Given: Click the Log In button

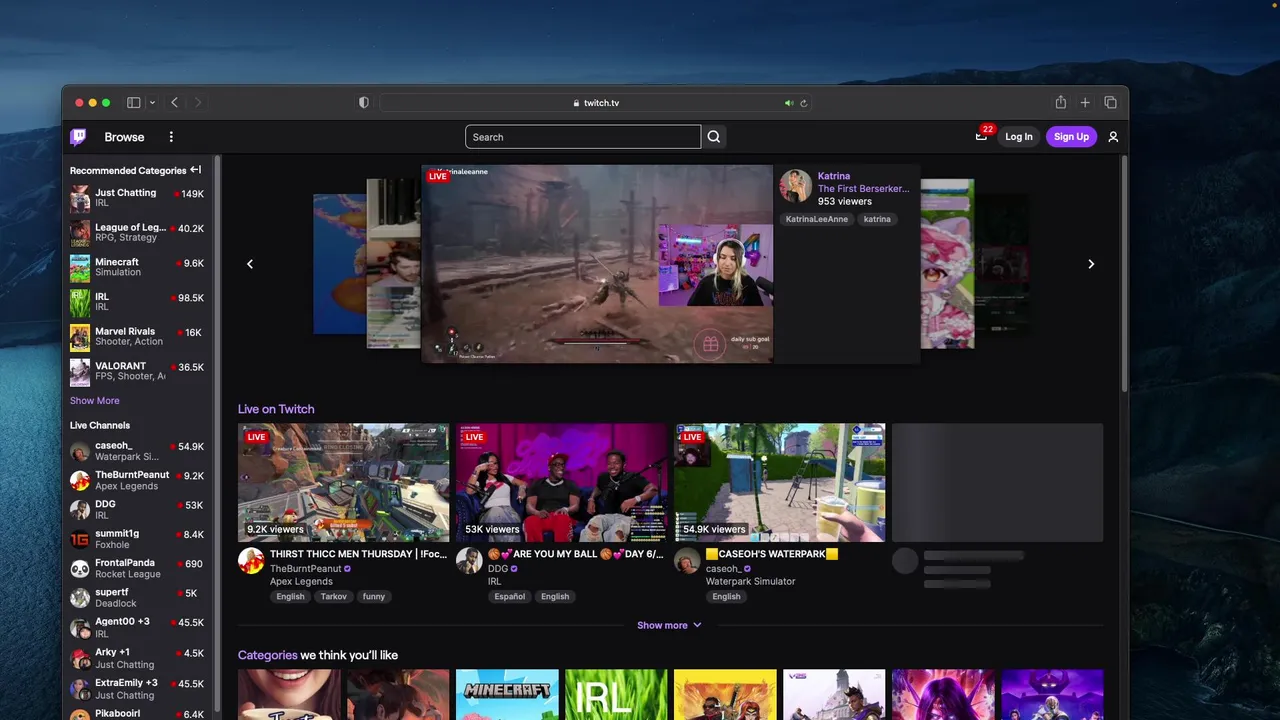Looking at the screenshot, I should pos(1019,137).
